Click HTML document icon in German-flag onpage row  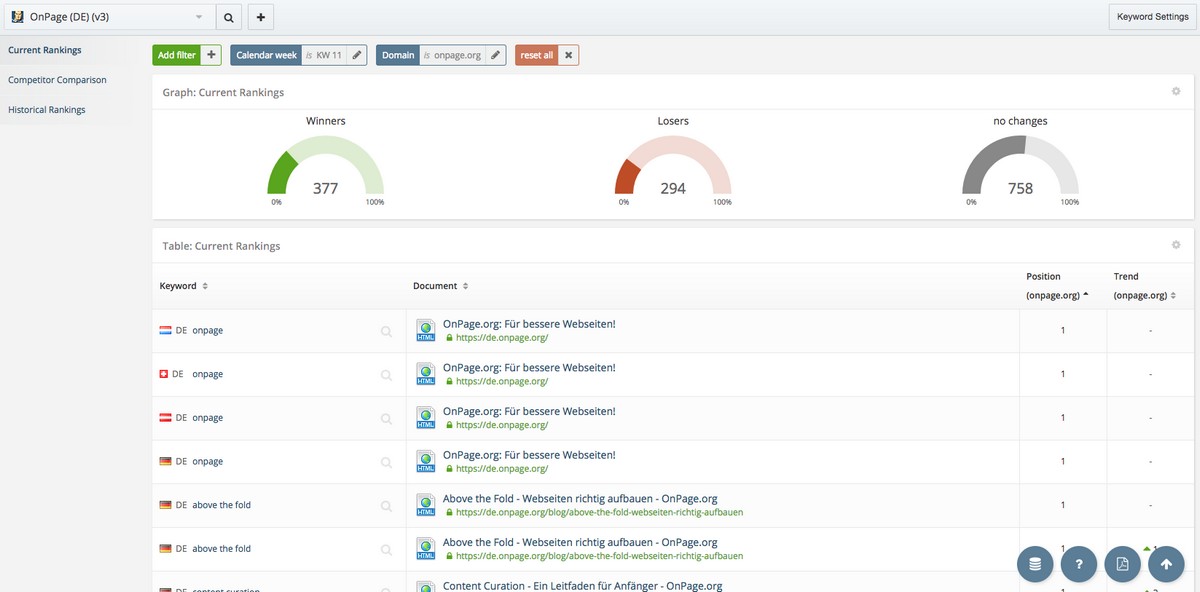coord(426,462)
